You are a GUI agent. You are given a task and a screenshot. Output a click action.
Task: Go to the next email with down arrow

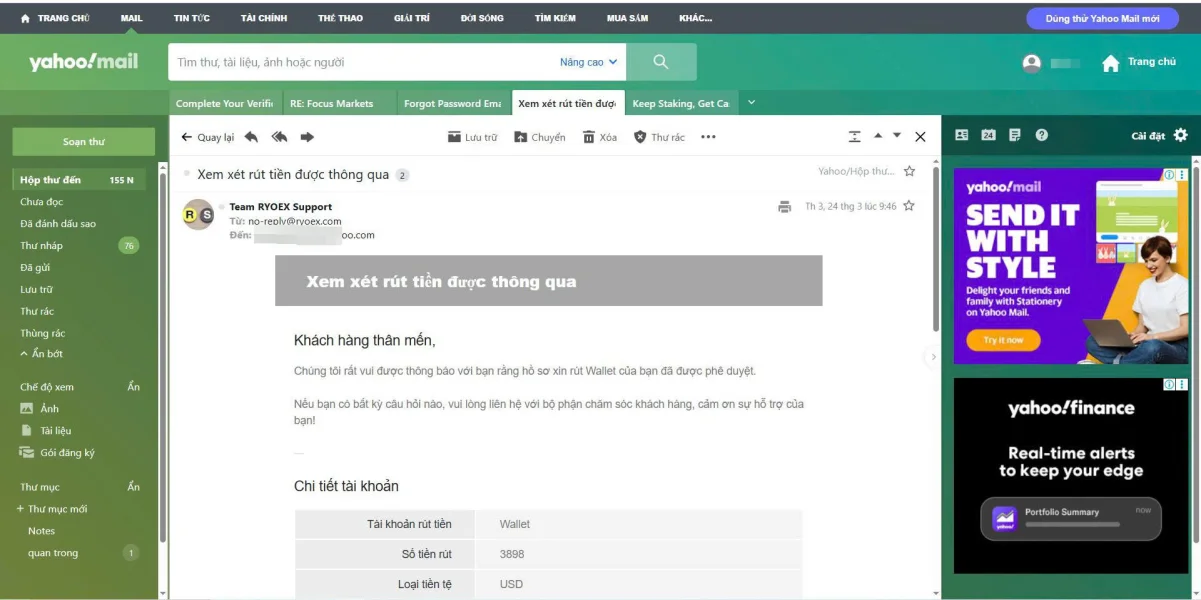[x=897, y=135]
